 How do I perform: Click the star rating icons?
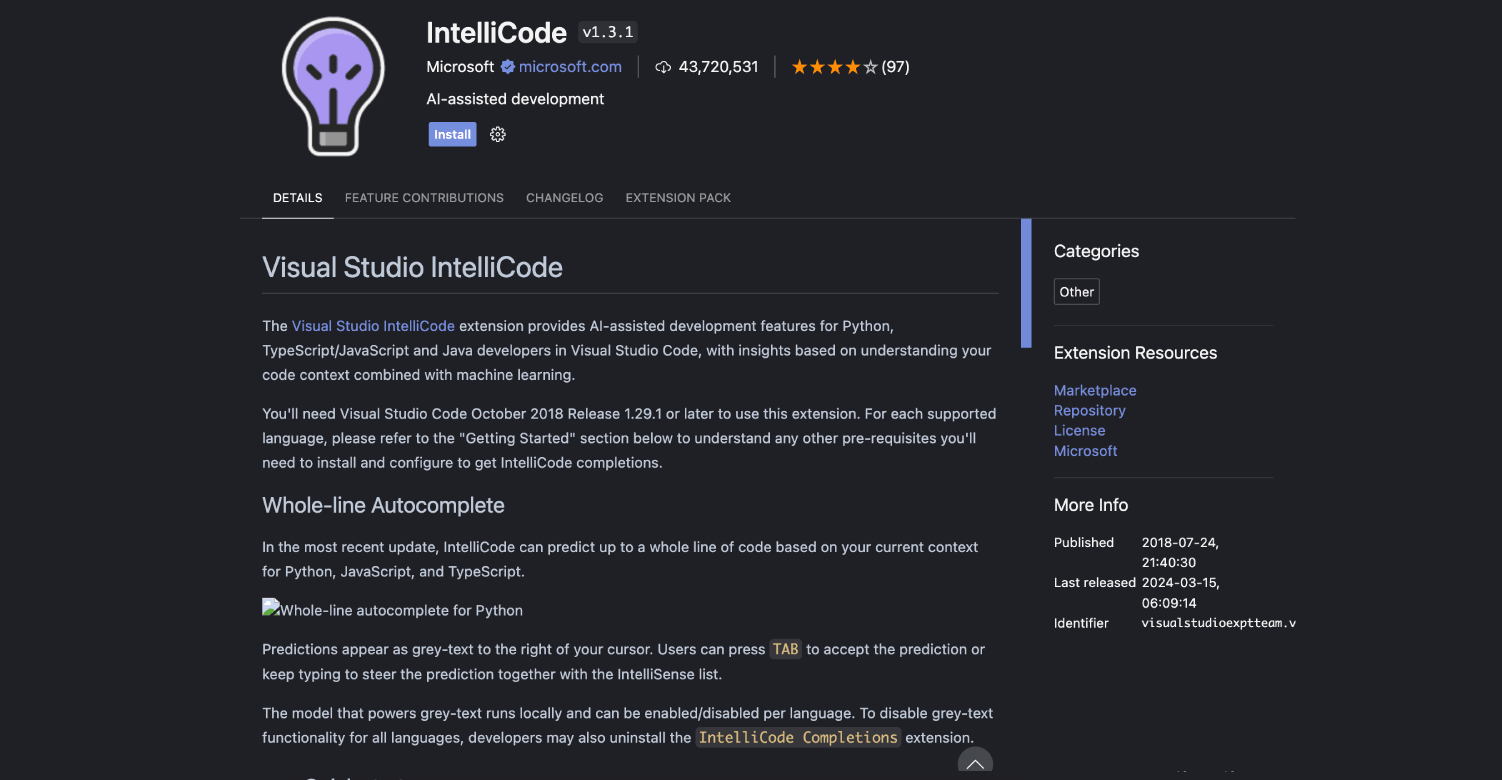click(x=834, y=67)
